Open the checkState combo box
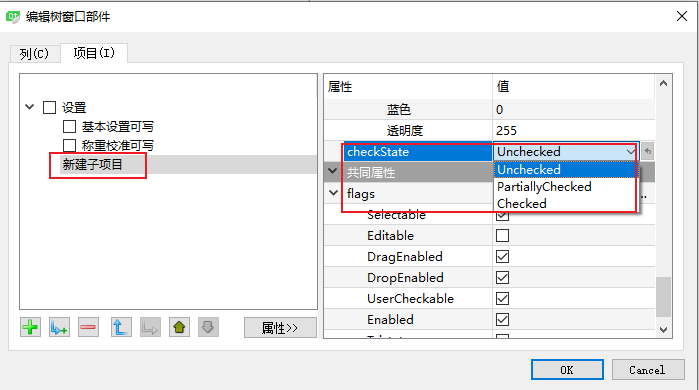 click(566, 152)
